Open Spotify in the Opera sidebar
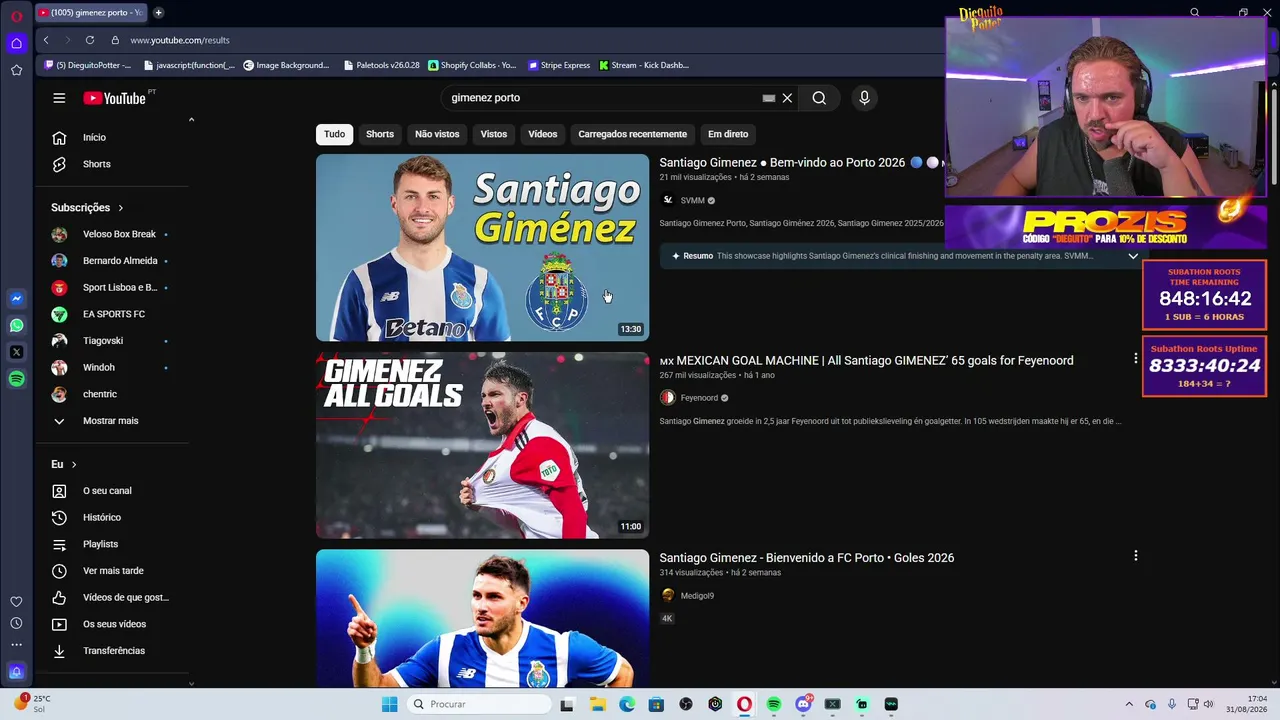Image resolution: width=1280 pixels, height=720 pixels. pos(16,379)
